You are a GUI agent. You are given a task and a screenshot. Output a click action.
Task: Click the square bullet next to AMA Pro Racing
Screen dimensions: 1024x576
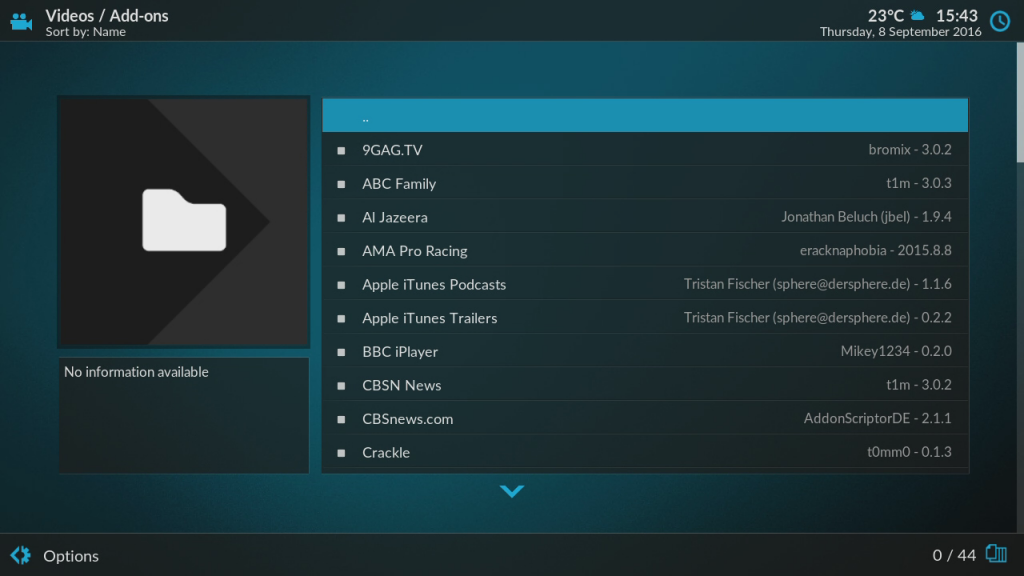(341, 252)
